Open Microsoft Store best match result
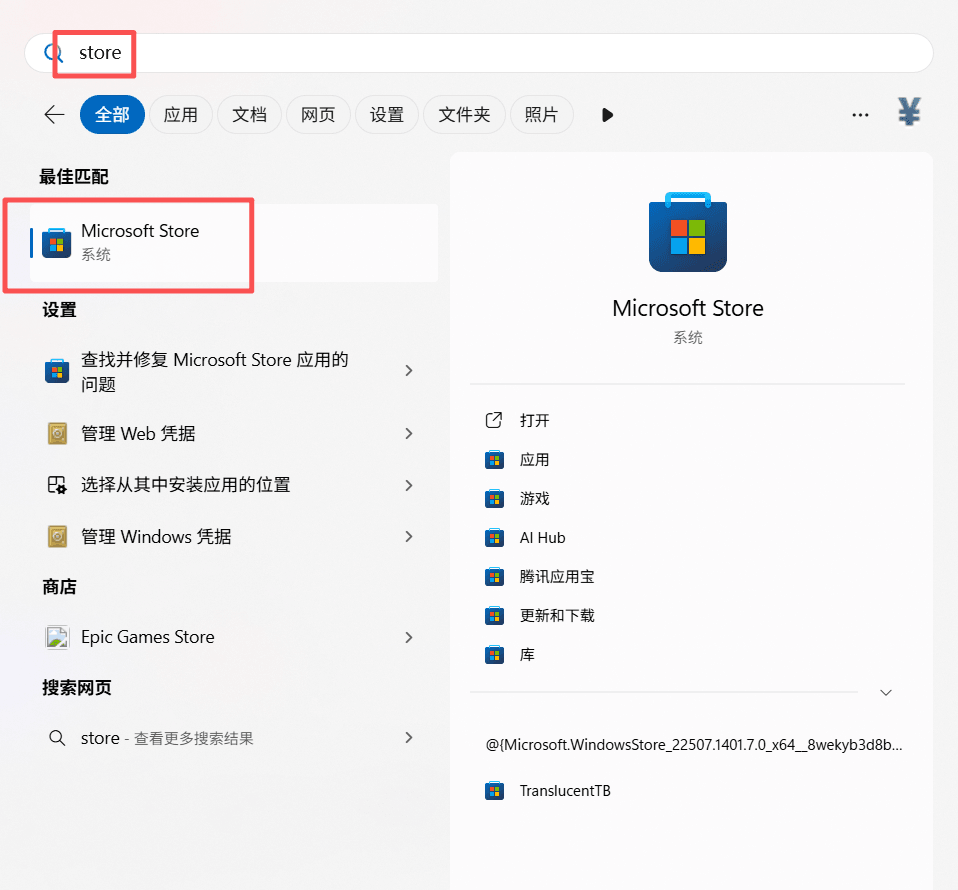Image resolution: width=958 pixels, height=890 pixels. coord(140,242)
